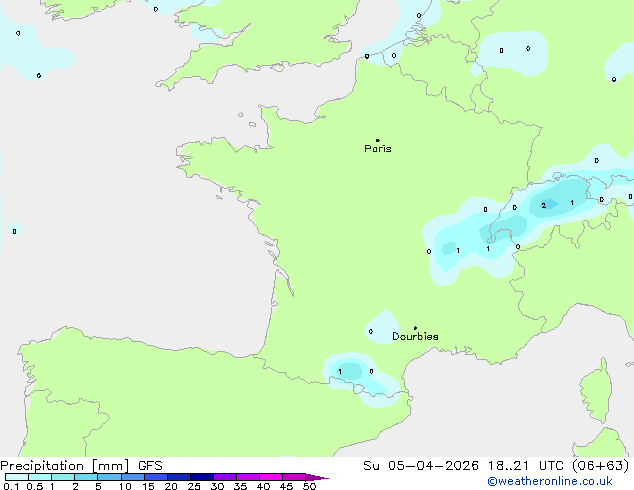Pick the 40–45 mm magenta legend swatch

point(271,477)
